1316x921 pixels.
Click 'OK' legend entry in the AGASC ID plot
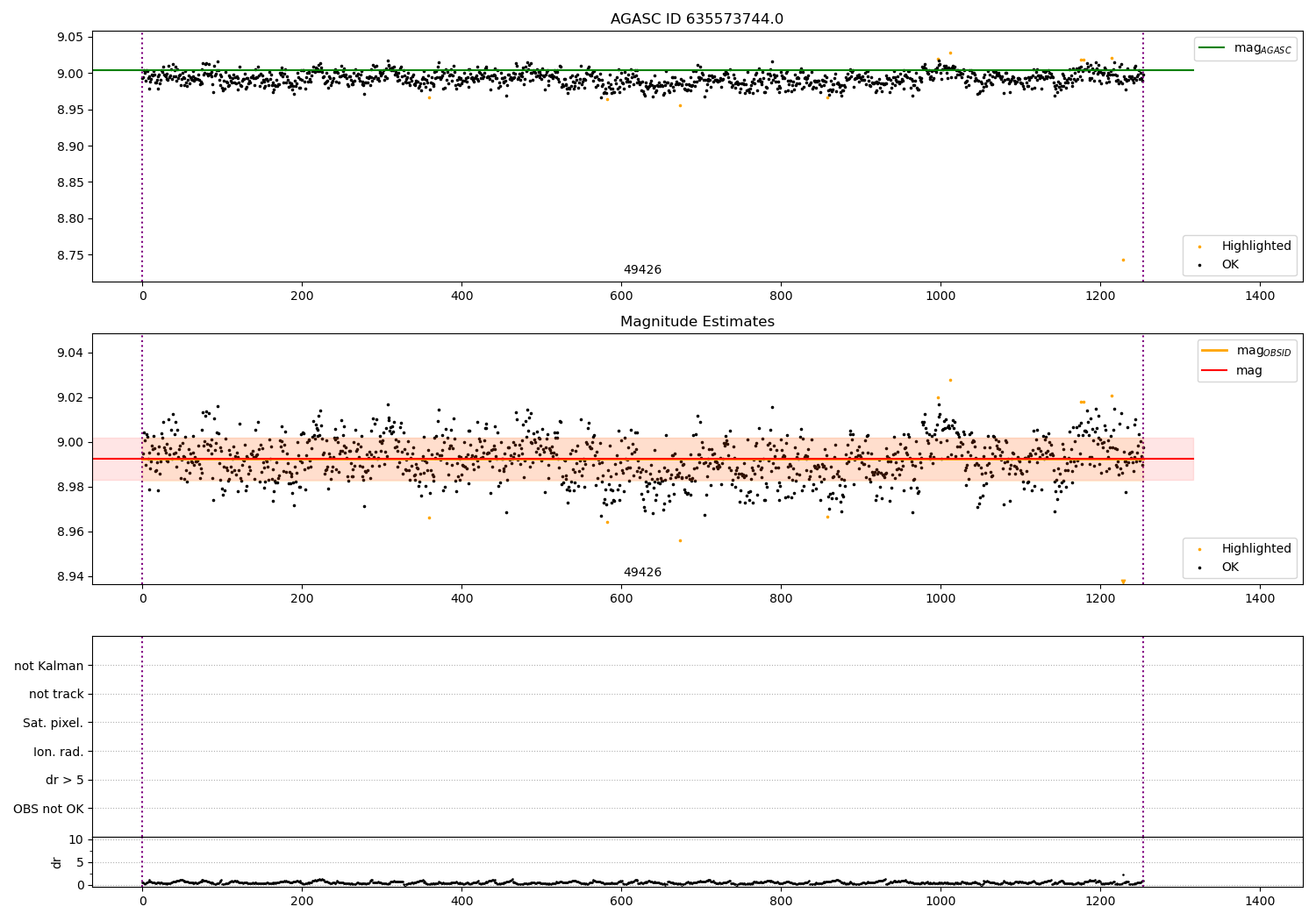pos(1219,264)
